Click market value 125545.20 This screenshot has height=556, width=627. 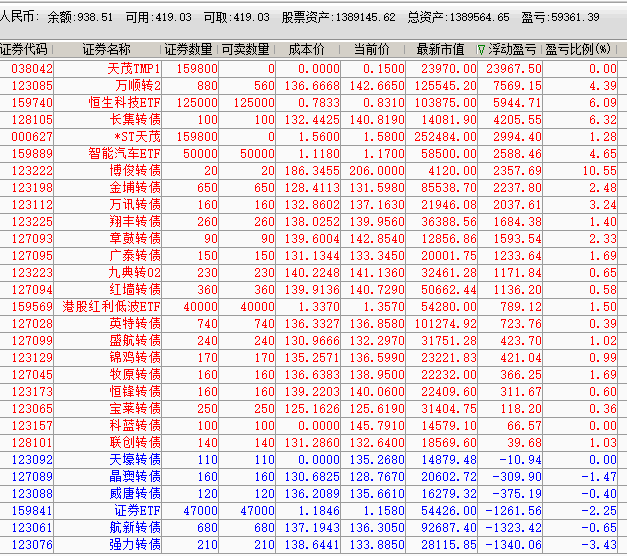[x=445, y=86]
